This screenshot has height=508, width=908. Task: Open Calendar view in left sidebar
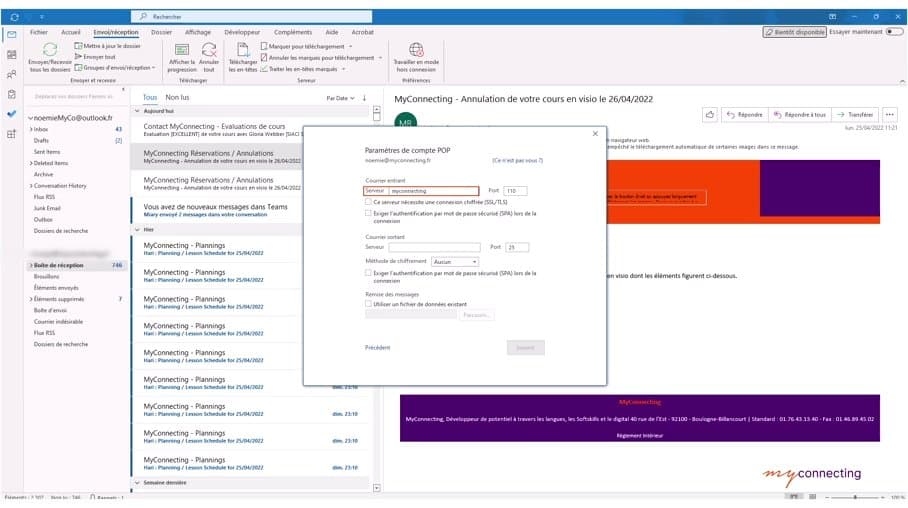point(12,54)
